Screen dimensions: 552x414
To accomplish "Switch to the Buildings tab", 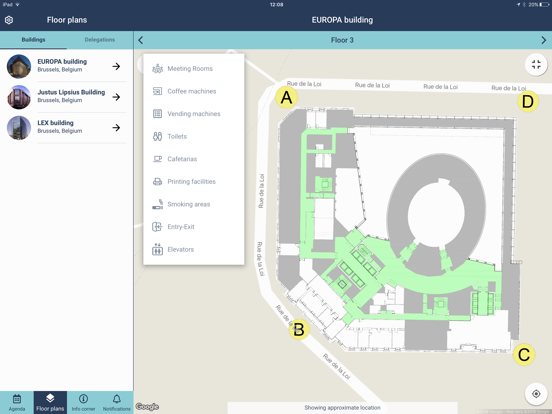I will (x=33, y=40).
